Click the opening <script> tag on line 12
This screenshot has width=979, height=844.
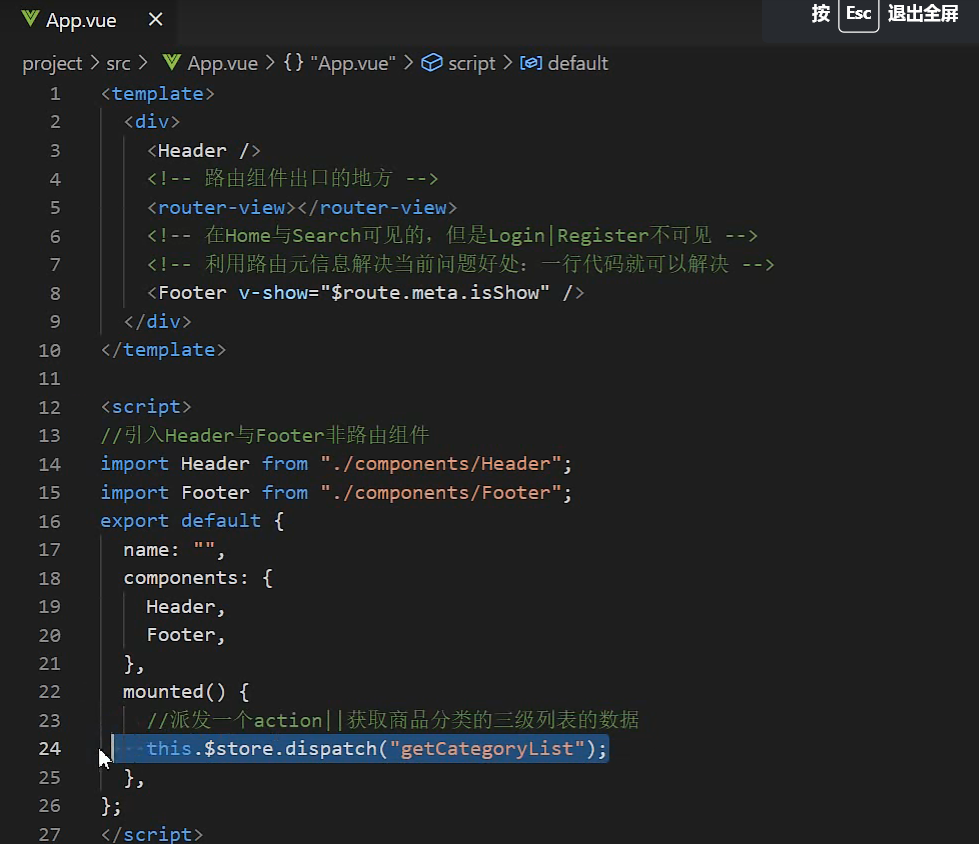click(x=146, y=407)
